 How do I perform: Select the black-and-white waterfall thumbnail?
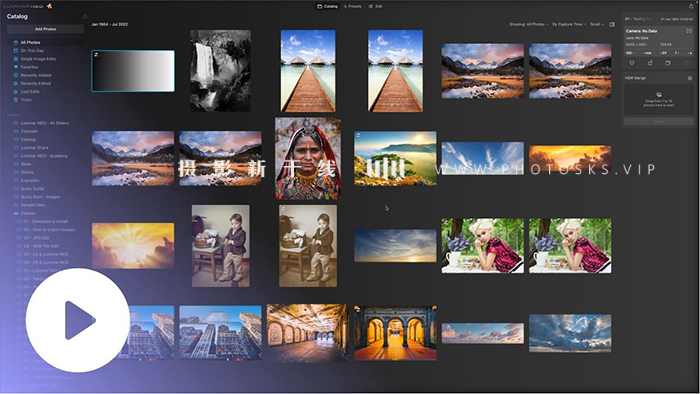pos(221,71)
